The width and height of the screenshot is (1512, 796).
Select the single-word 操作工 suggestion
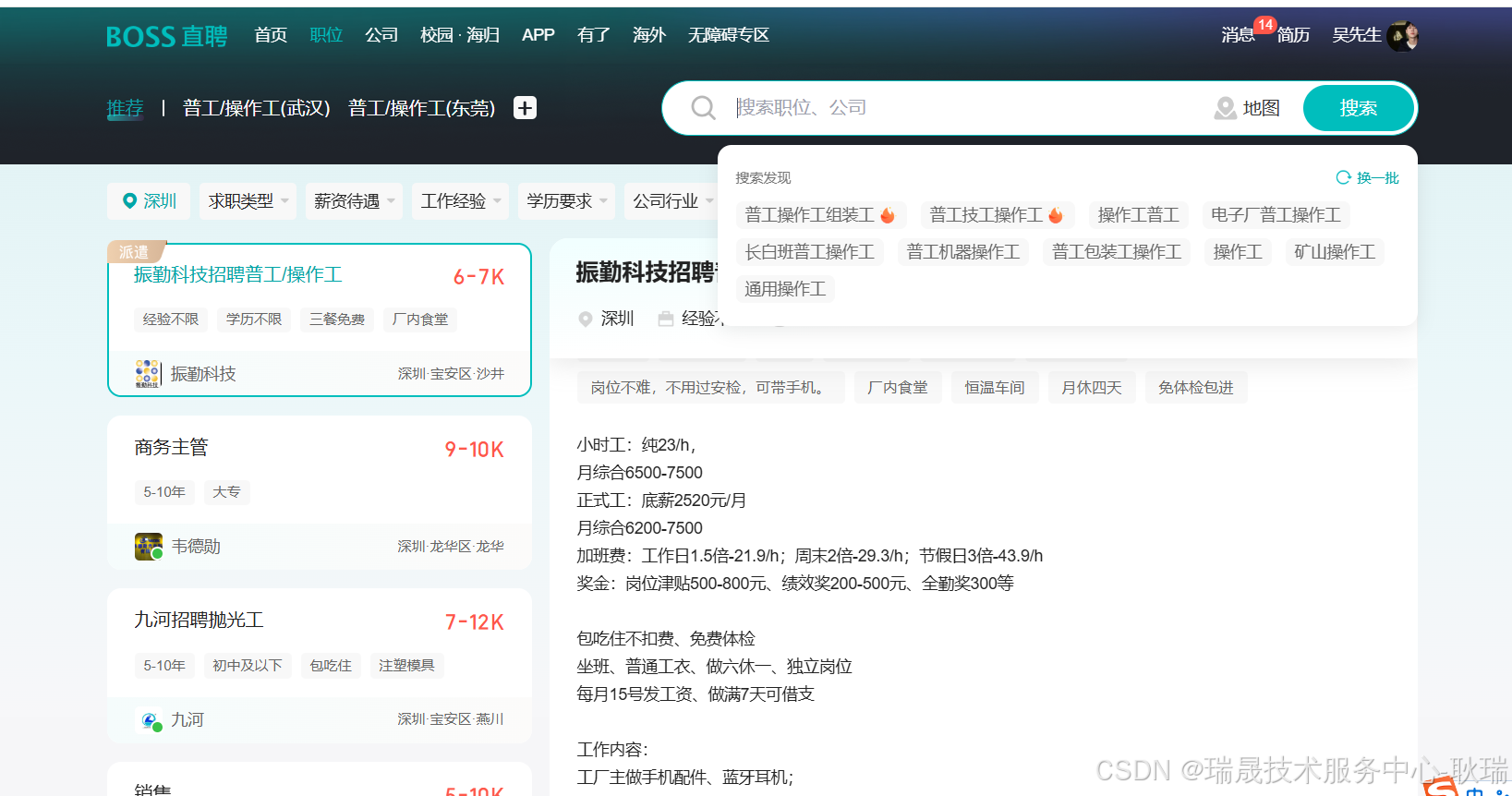pyautogui.click(x=1238, y=252)
